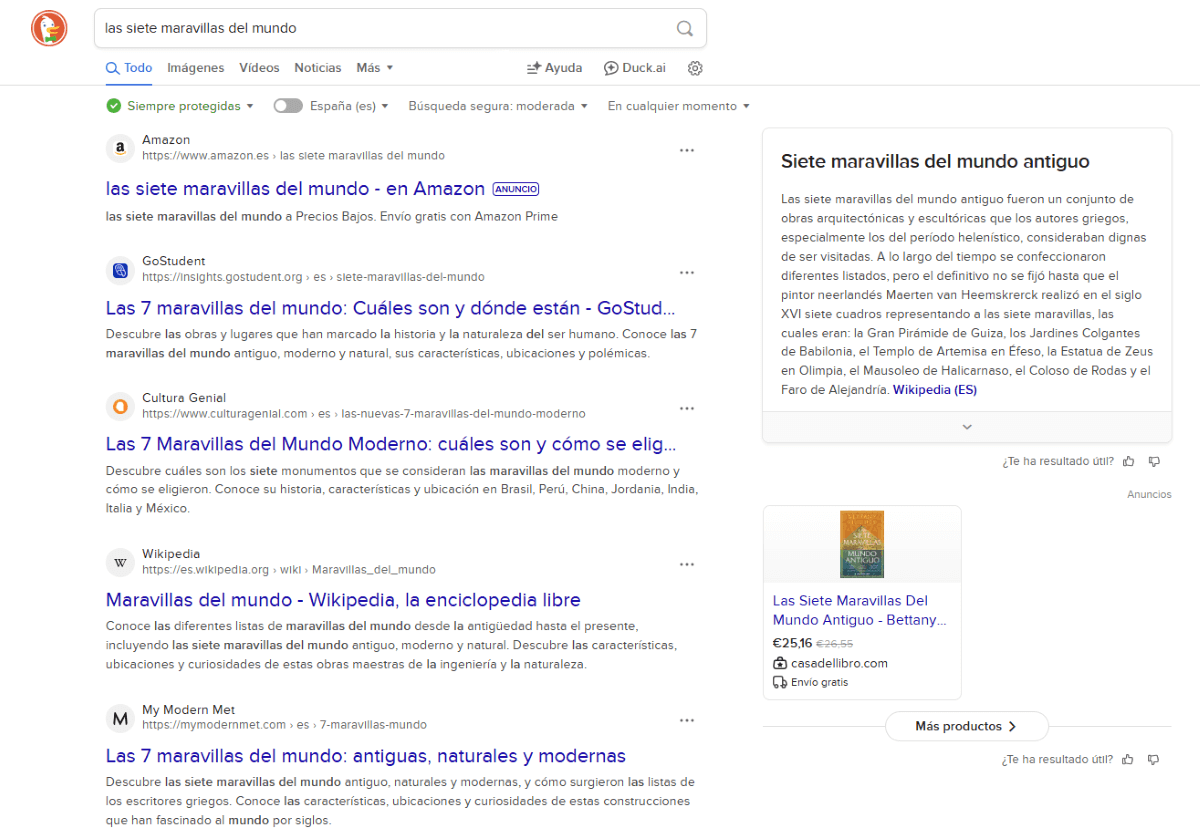Viewport: 1200px width, 840px height.
Task: Thumbs down the products ads section
Action: tap(1154, 759)
